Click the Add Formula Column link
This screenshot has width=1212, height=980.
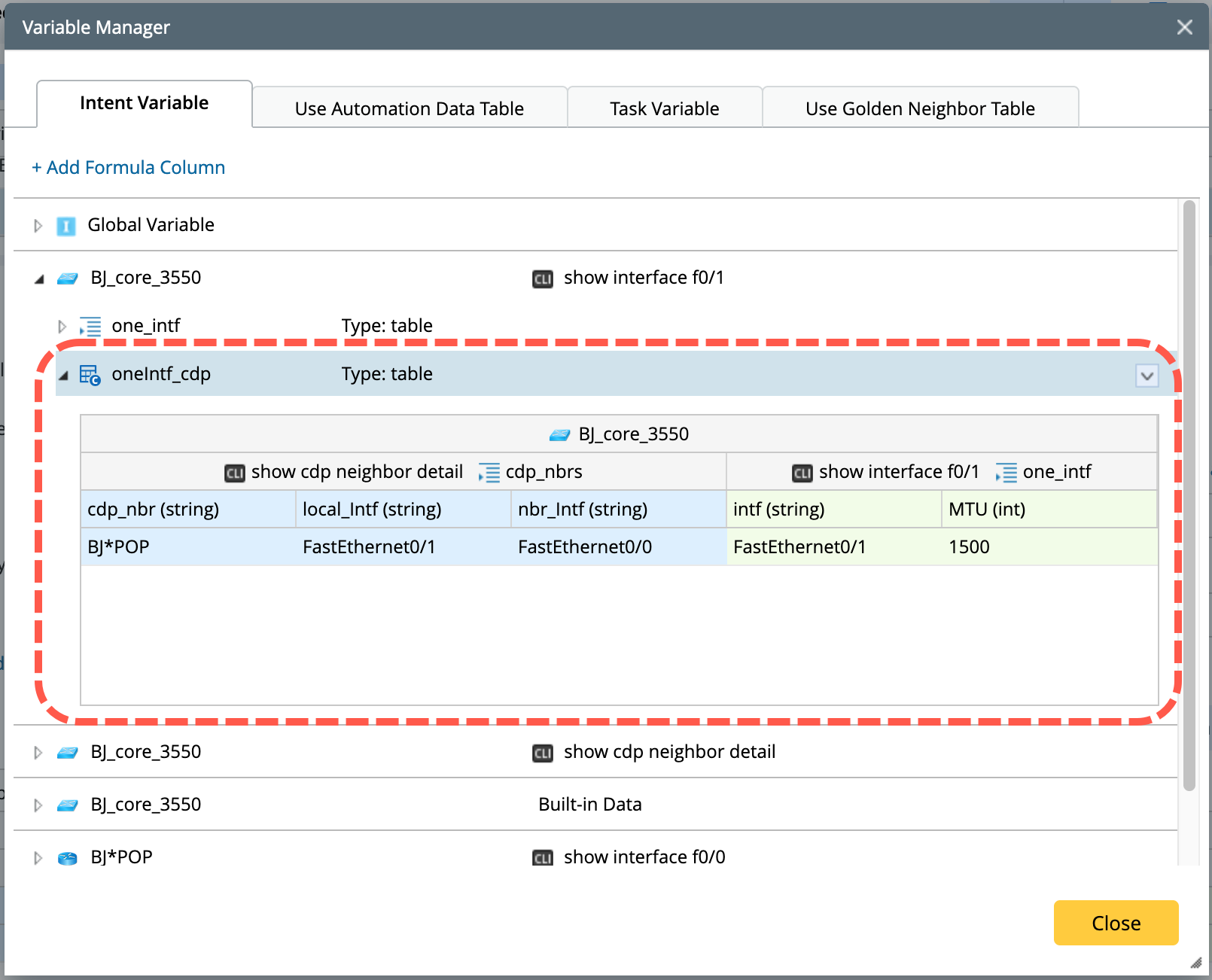pos(128,167)
